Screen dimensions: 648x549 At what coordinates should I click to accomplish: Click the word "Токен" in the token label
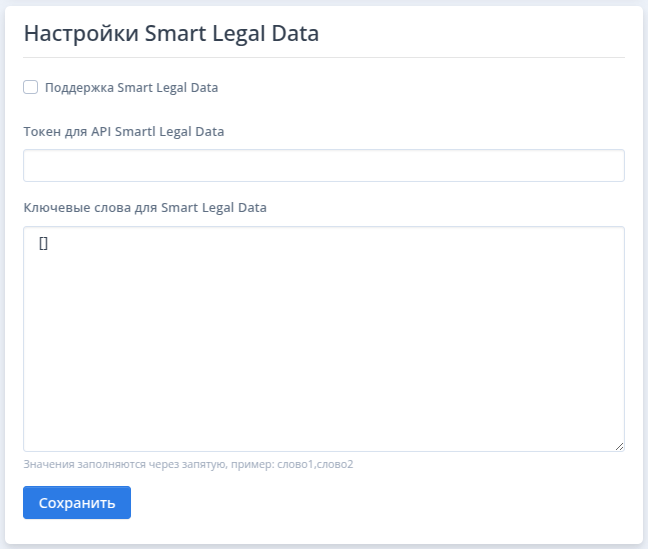click(x=42, y=131)
